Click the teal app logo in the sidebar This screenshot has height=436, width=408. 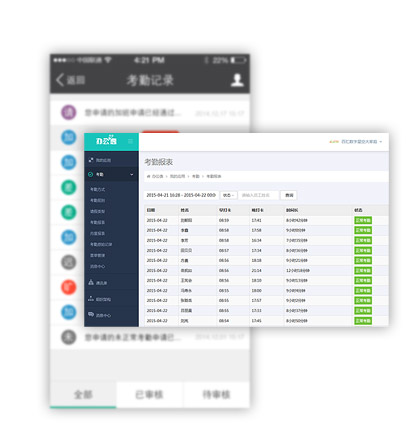(x=106, y=141)
